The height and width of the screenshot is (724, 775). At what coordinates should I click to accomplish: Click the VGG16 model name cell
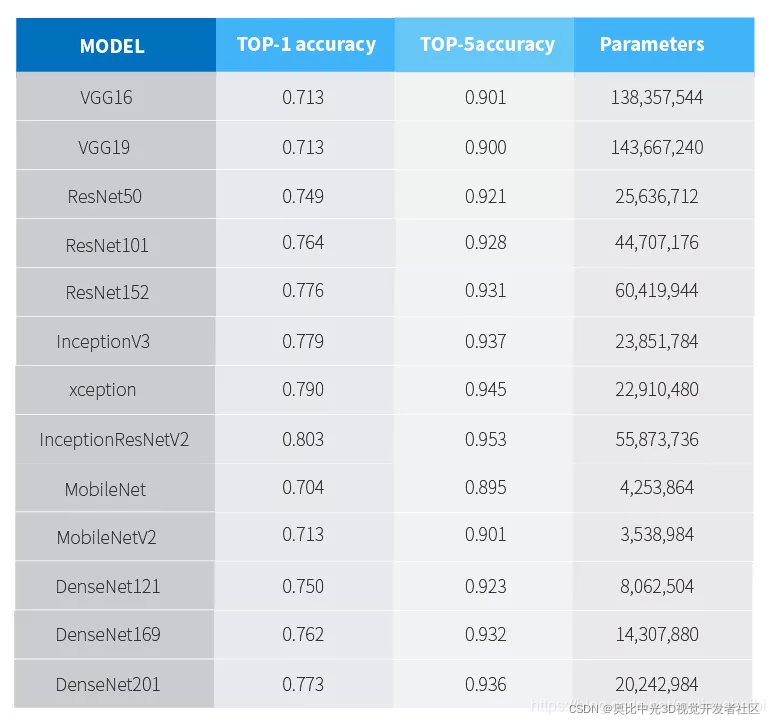click(106, 98)
